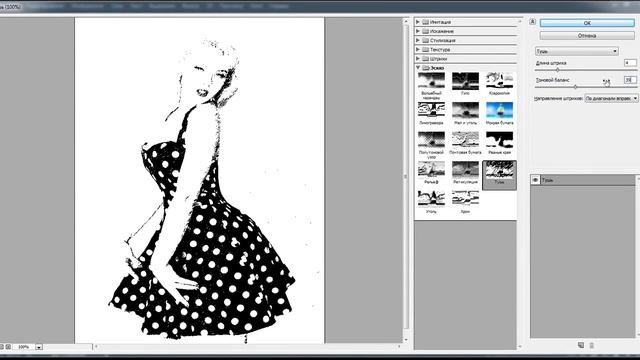The height and width of the screenshot is (360, 640).
Task: Open the Тушь filter selection dropdown
Action: (577, 51)
